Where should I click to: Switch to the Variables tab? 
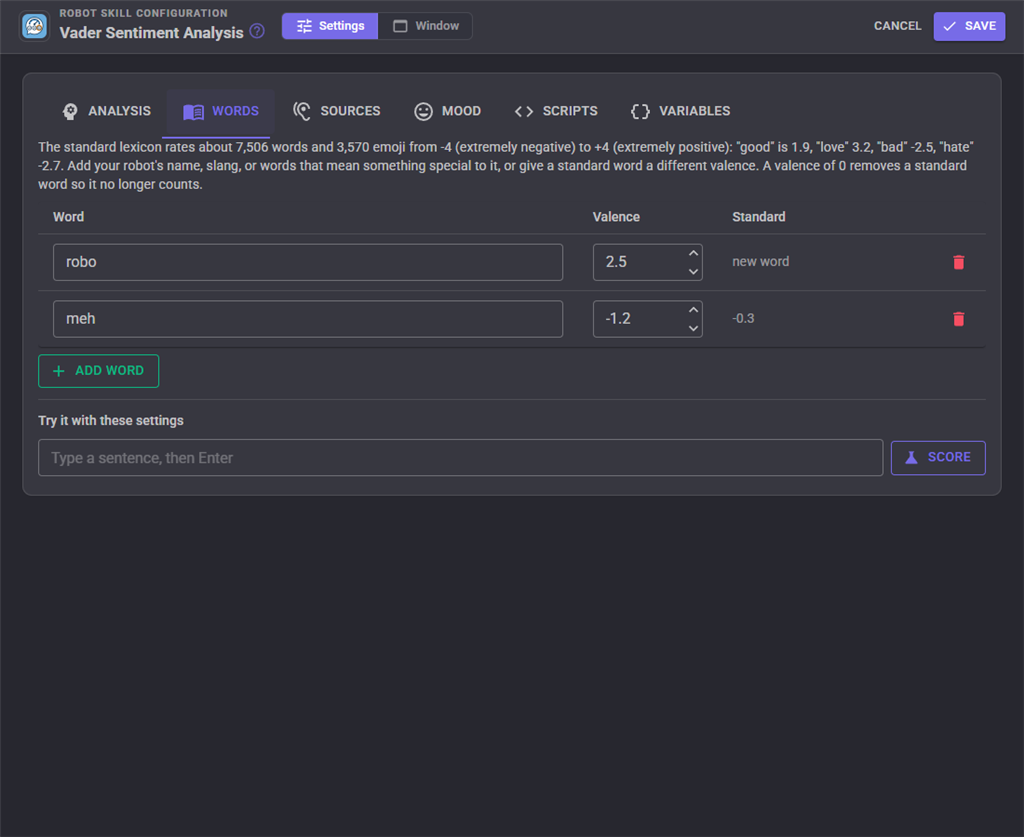[x=680, y=111]
